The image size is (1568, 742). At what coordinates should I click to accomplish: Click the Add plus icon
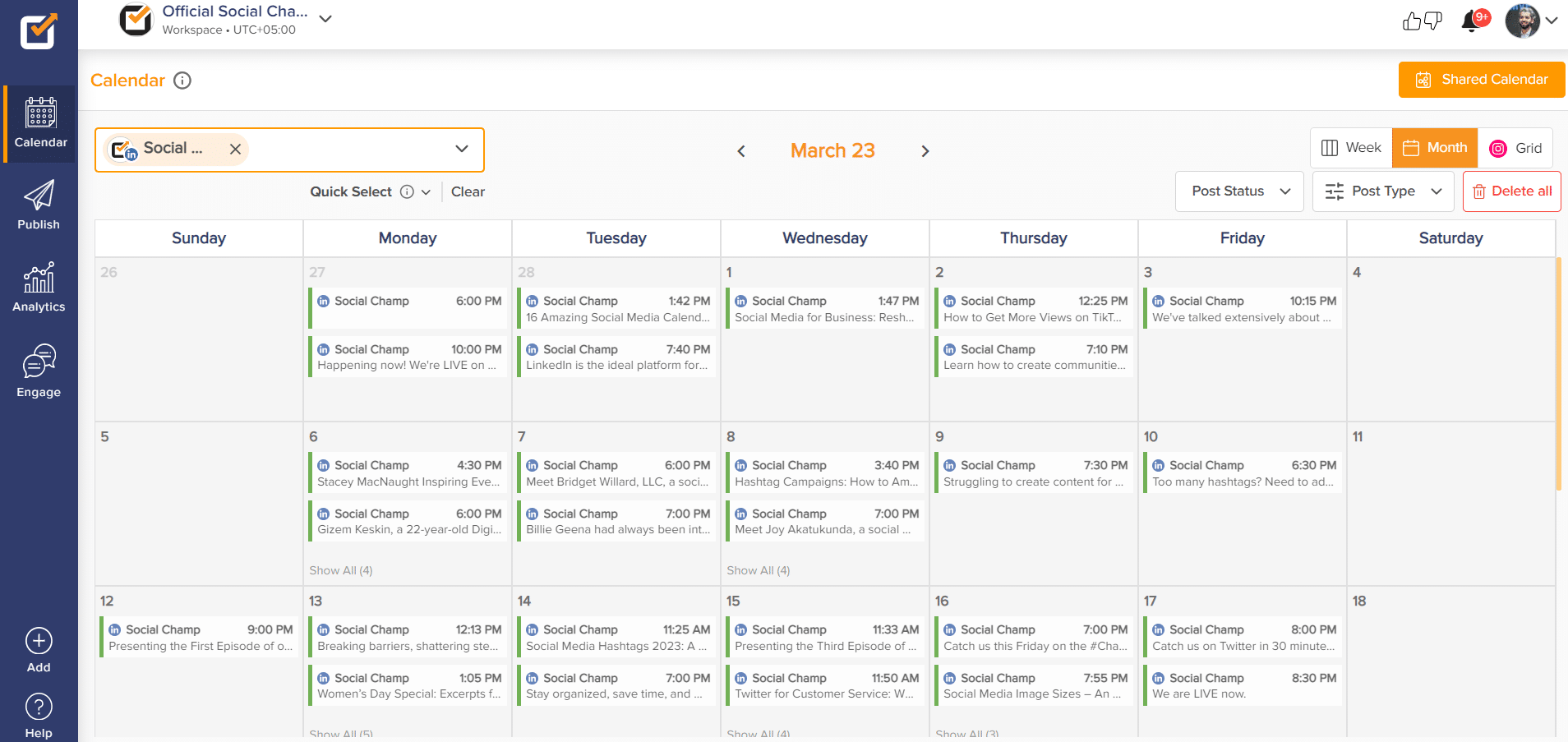pyautogui.click(x=39, y=641)
